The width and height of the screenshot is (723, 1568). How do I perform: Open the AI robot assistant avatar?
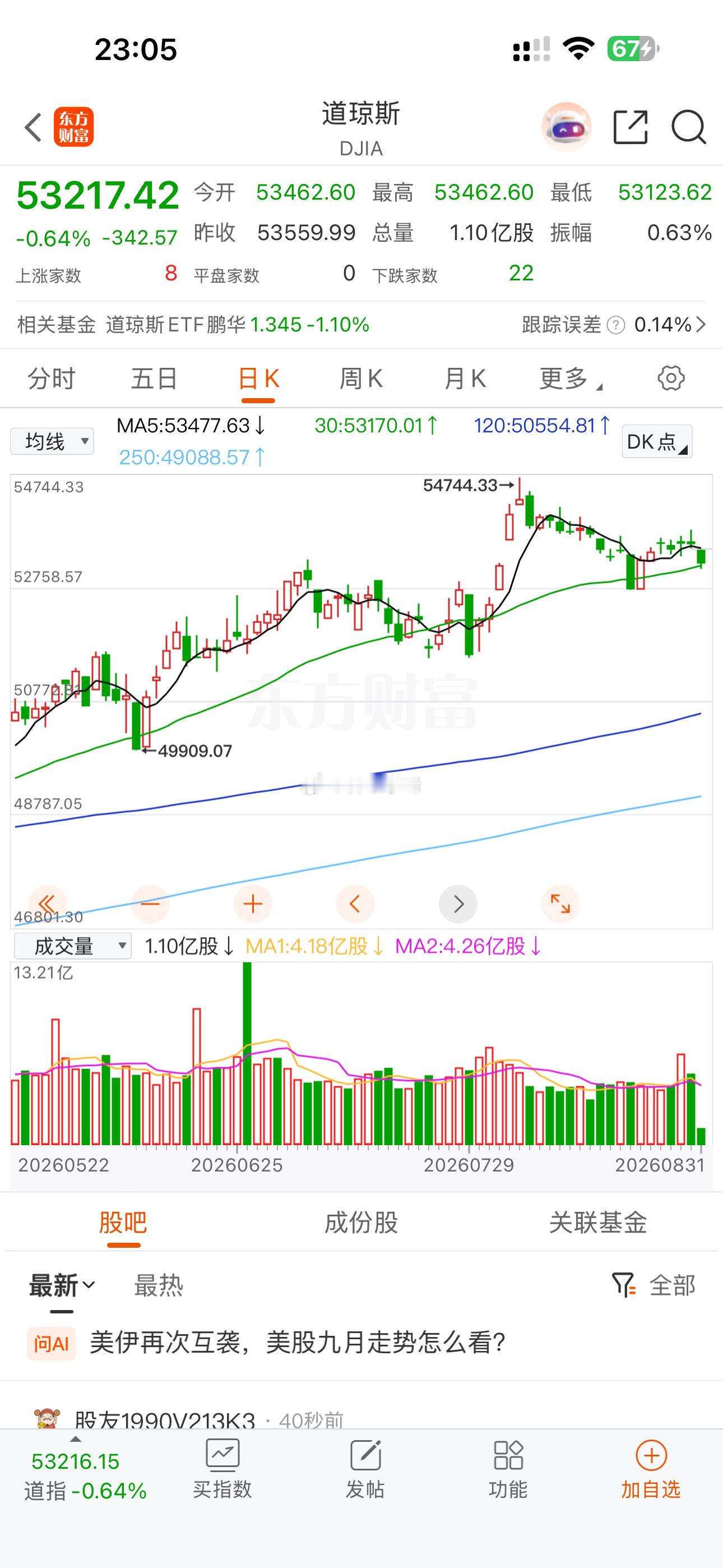(566, 127)
